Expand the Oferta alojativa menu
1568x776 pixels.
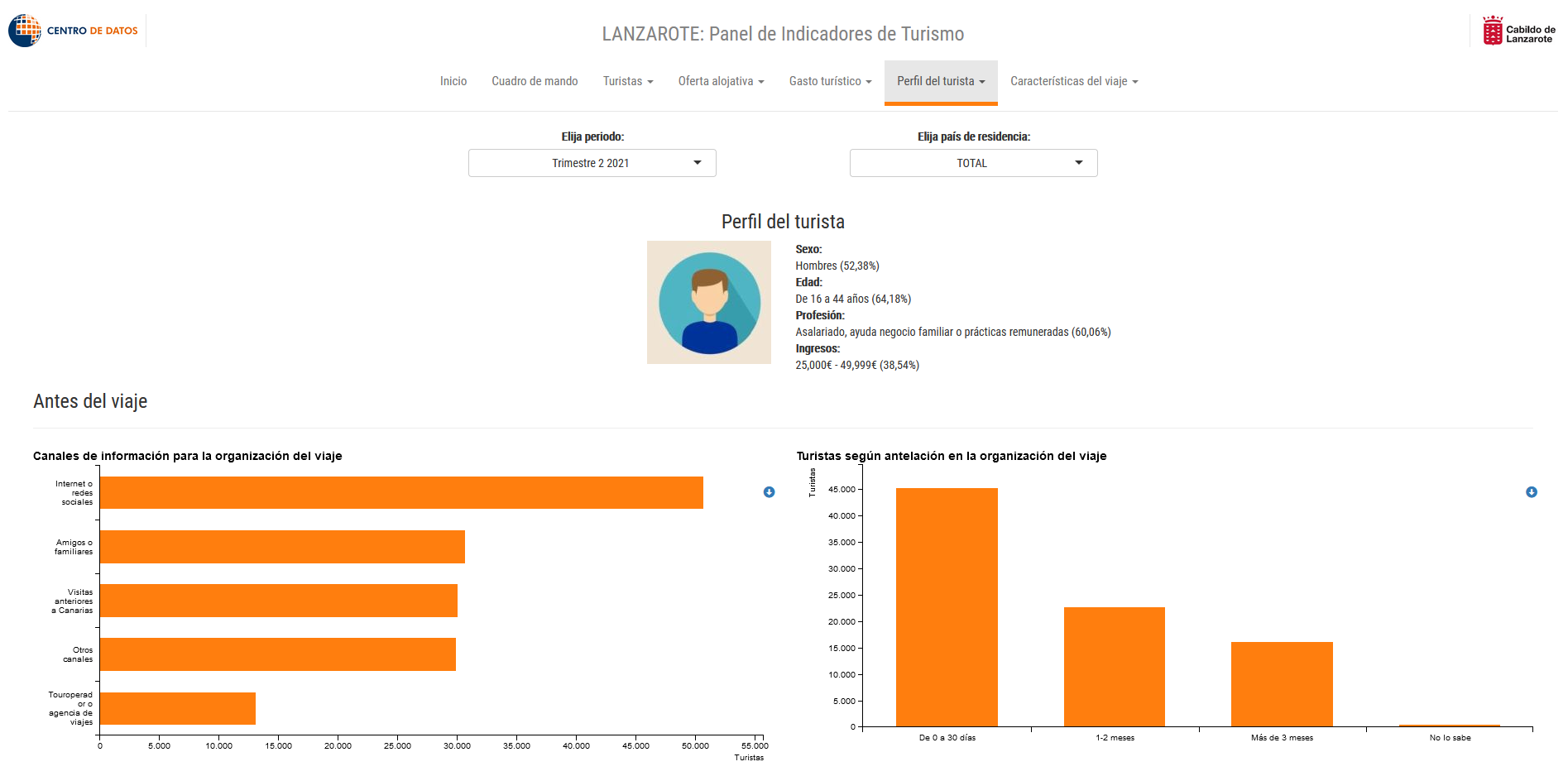point(721,81)
